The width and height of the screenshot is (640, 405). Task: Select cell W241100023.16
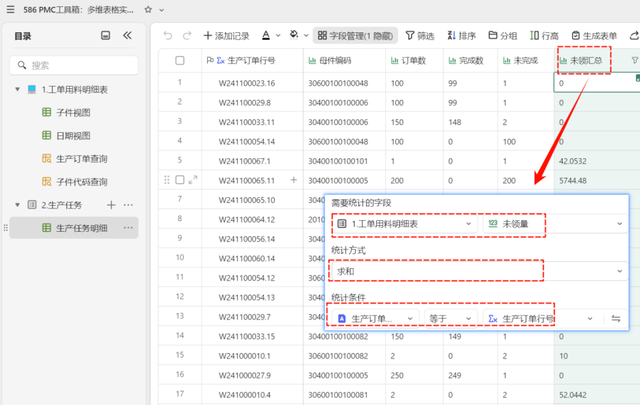click(252, 83)
